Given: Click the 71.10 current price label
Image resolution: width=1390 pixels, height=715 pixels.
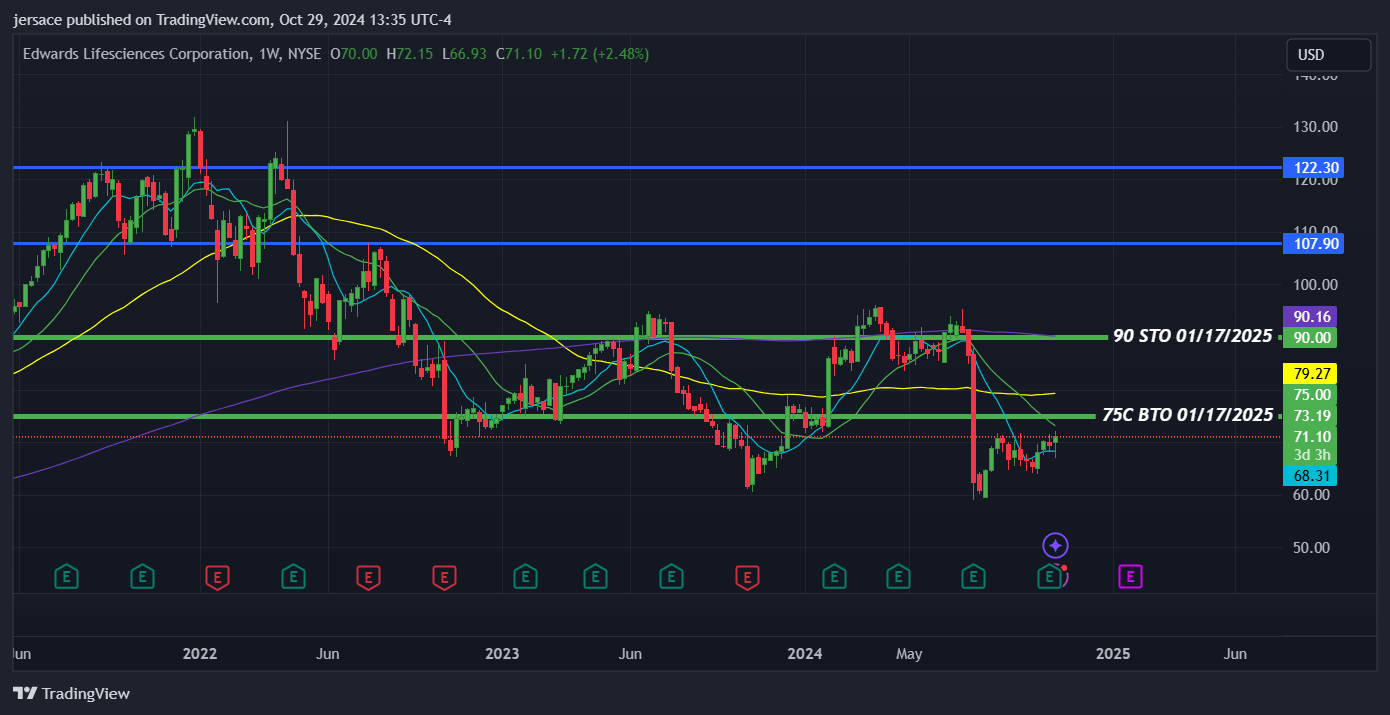Looking at the screenshot, I should [x=1309, y=437].
